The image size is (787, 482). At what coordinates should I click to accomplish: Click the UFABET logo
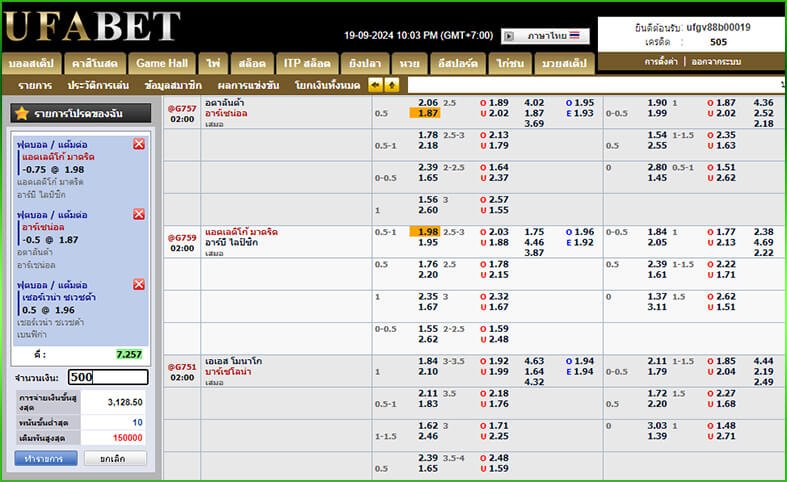click(x=92, y=28)
